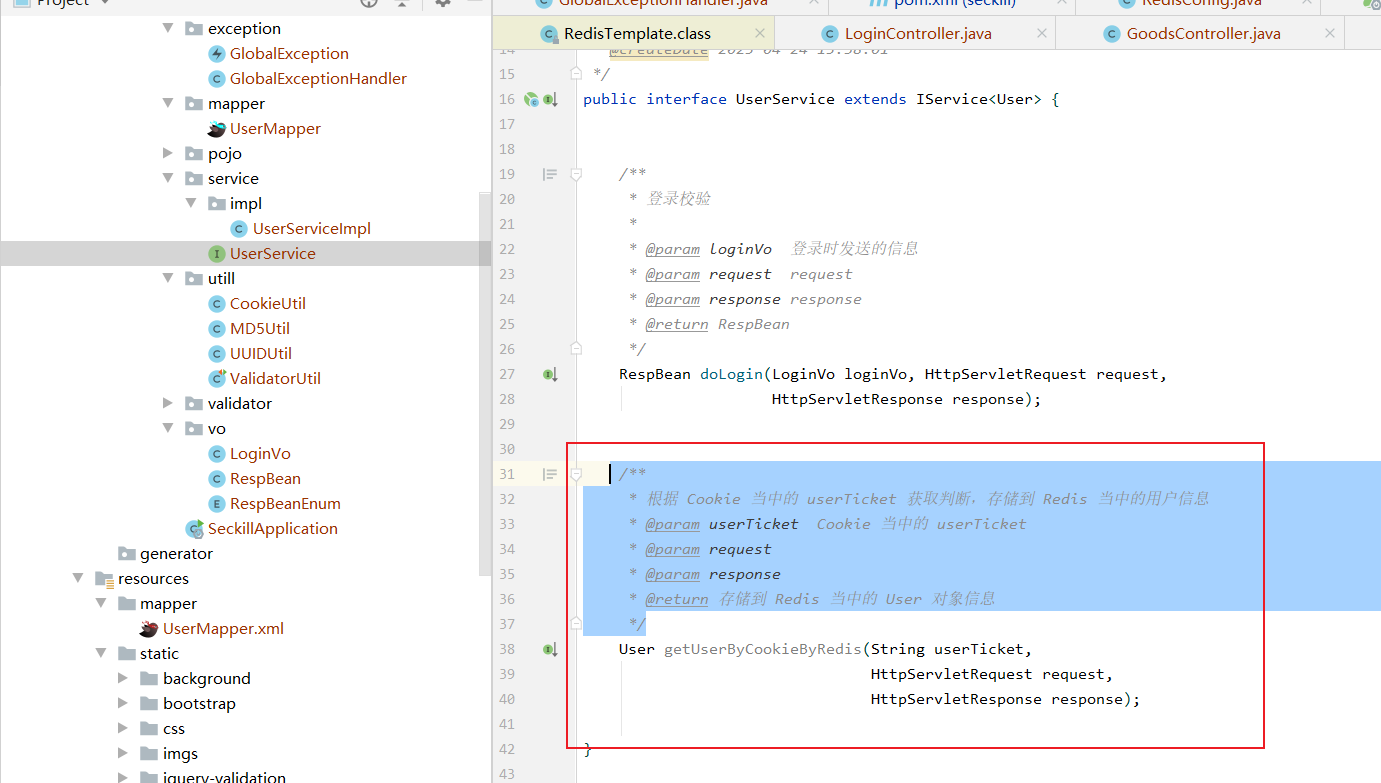
Task: Click the UserMapper.xml file icon
Action: coord(149,628)
